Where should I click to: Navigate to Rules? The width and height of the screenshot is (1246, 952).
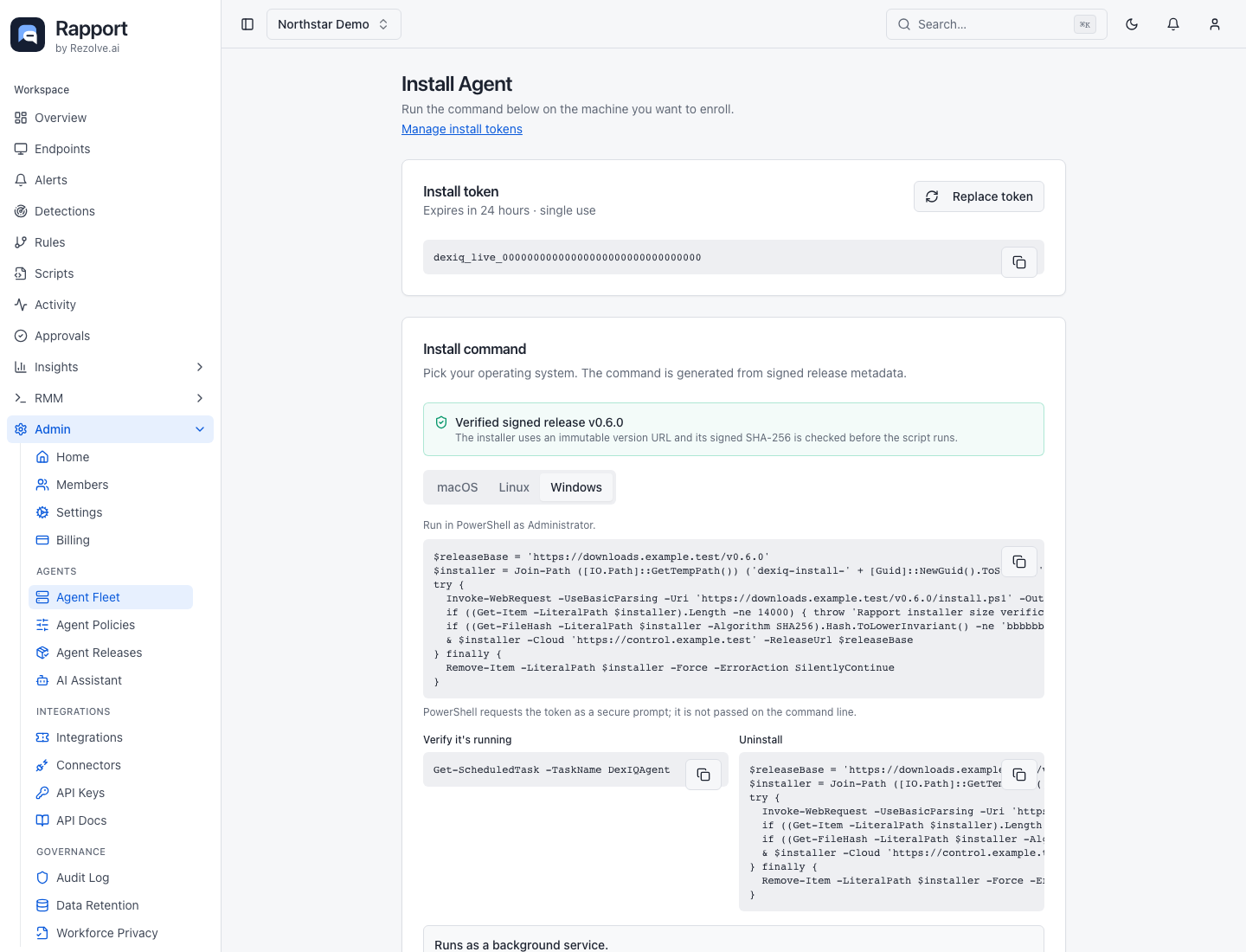pos(110,242)
